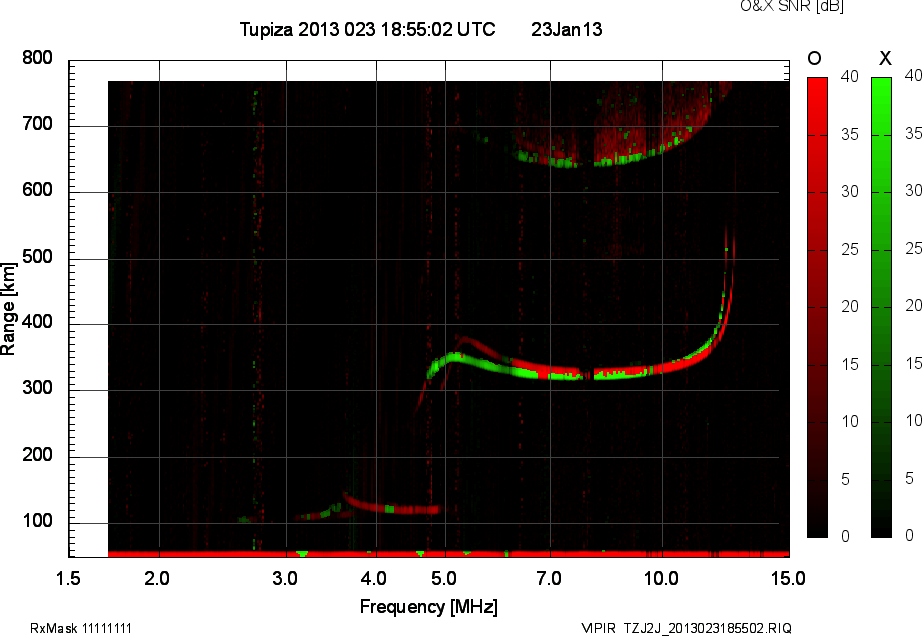Image resolution: width=922 pixels, height=636 pixels.
Task: Click the 1.5 MHz frequency tick label
Action: [68, 578]
